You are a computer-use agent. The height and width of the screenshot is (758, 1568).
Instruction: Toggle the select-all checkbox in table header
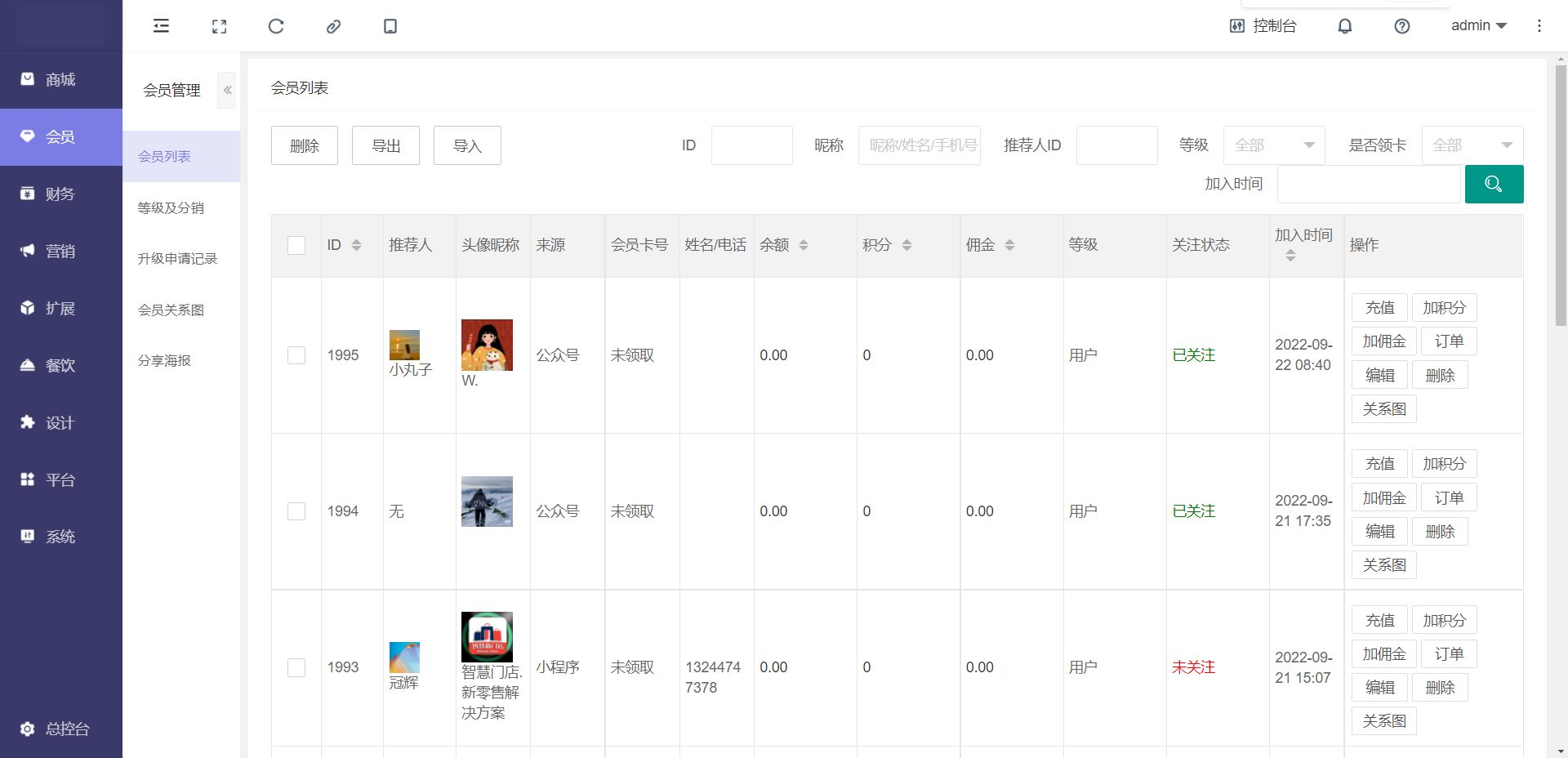[x=296, y=245]
